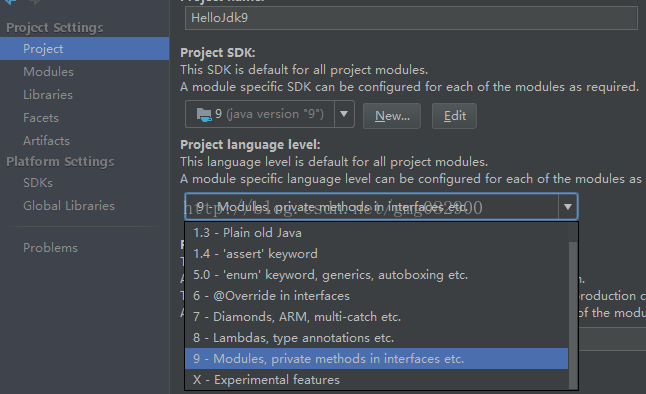646x394 pixels.
Task: Choose '8 - Lambdas, type annotations etc.'
Action: point(377,338)
